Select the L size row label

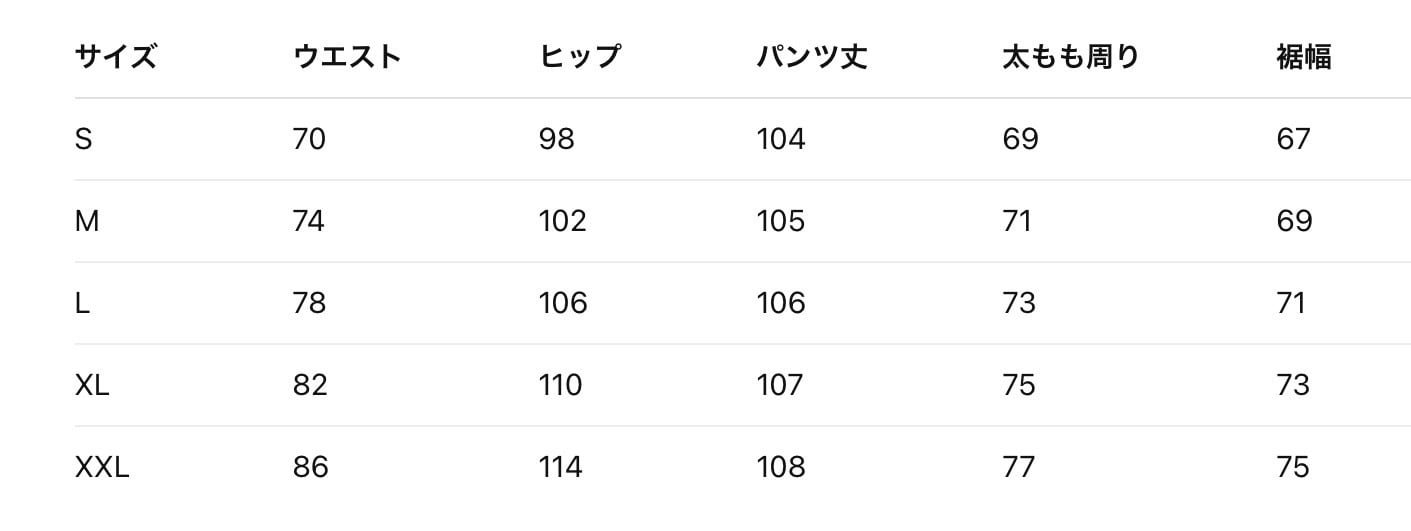point(82,303)
